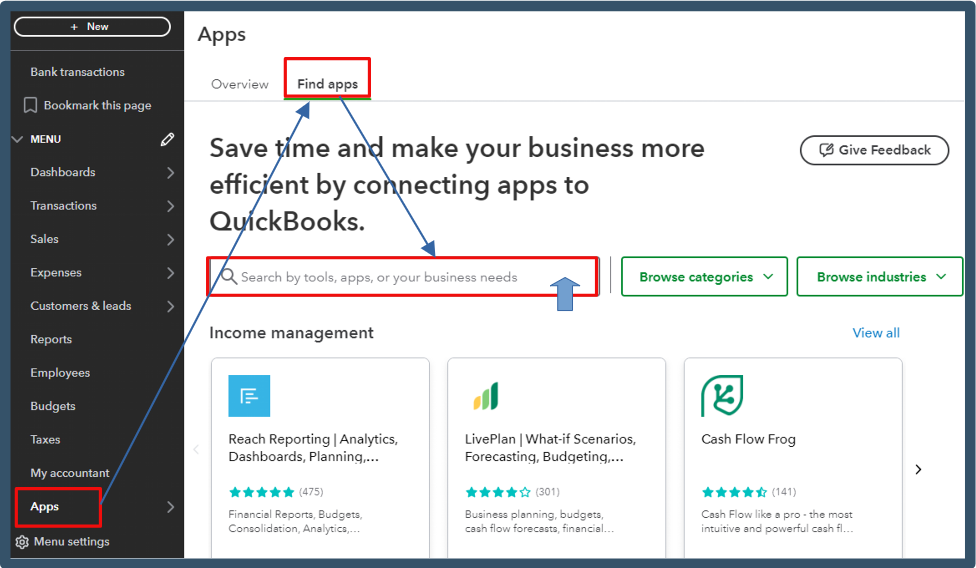The height and width of the screenshot is (568, 976).
Task: Collapse the MENU section chevron
Action: [17, 139]
